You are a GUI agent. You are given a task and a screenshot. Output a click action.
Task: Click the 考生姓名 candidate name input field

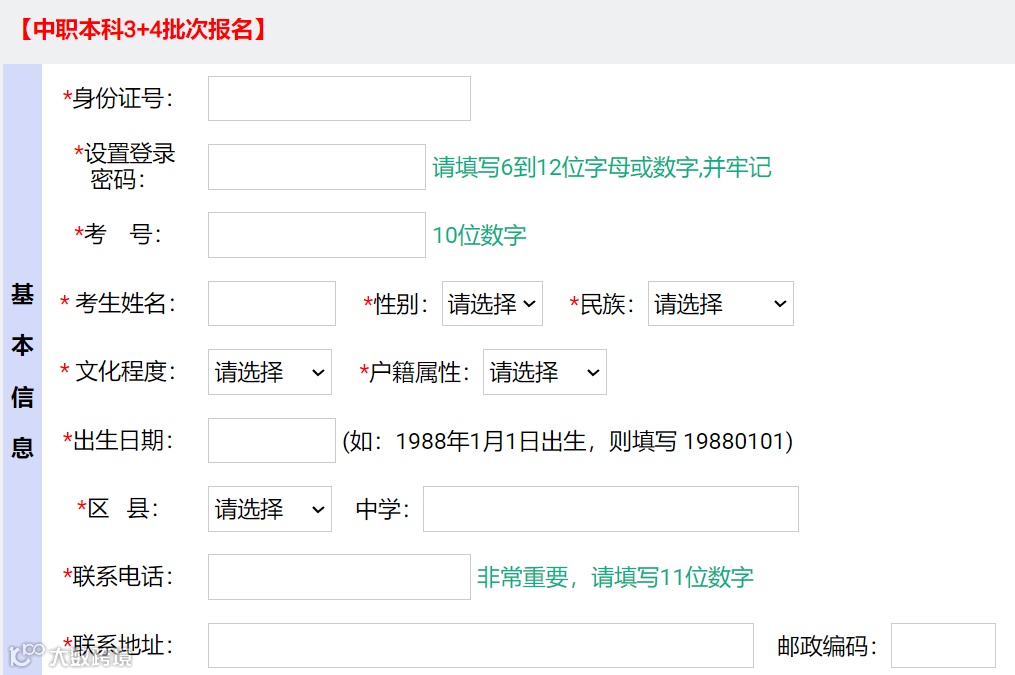coord(270,303)
